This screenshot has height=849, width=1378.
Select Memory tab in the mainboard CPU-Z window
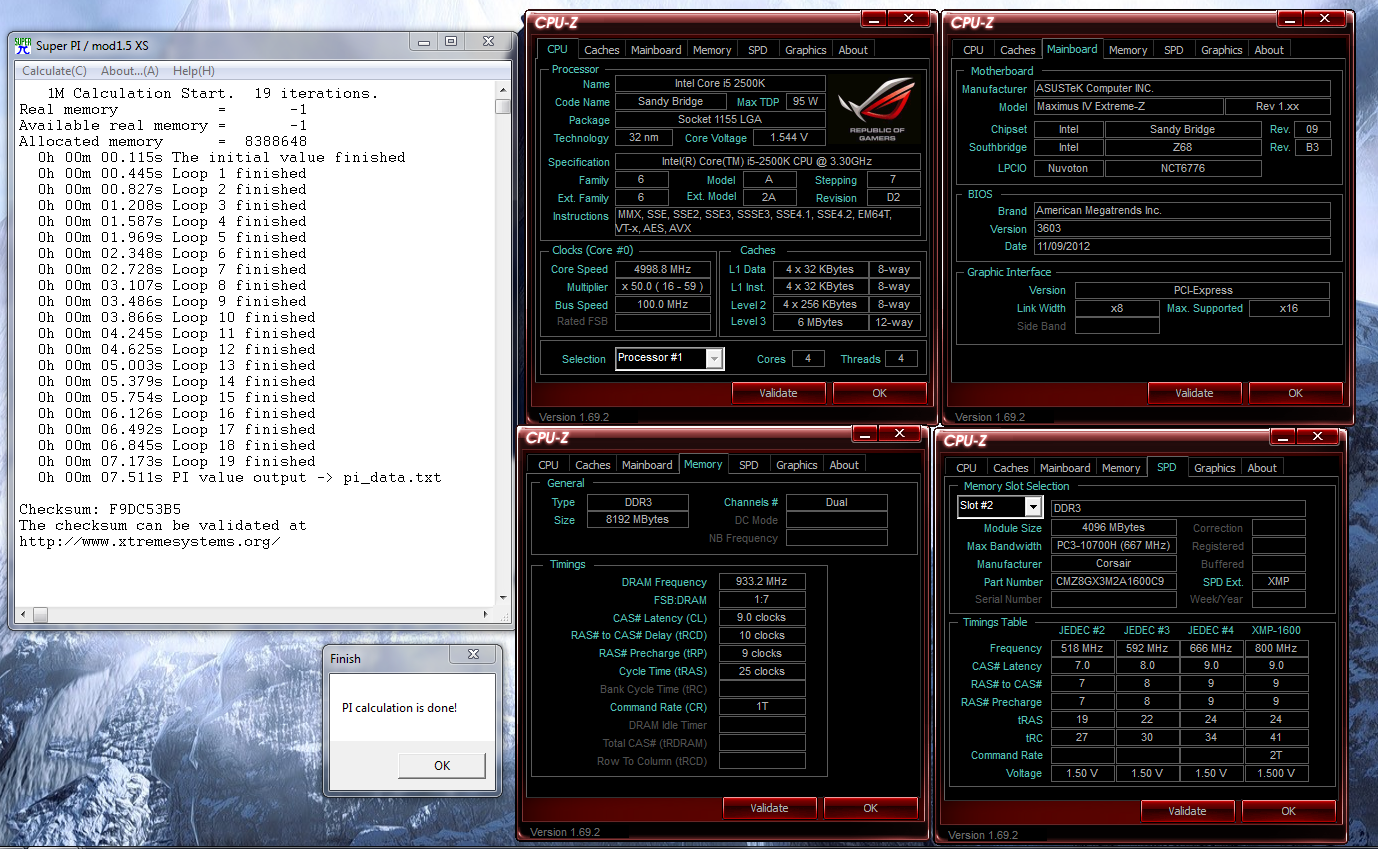pos(1128,50)
